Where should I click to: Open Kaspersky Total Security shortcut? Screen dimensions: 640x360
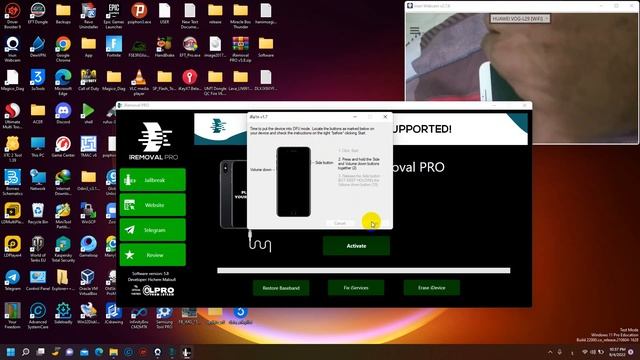tap(63, 249)
